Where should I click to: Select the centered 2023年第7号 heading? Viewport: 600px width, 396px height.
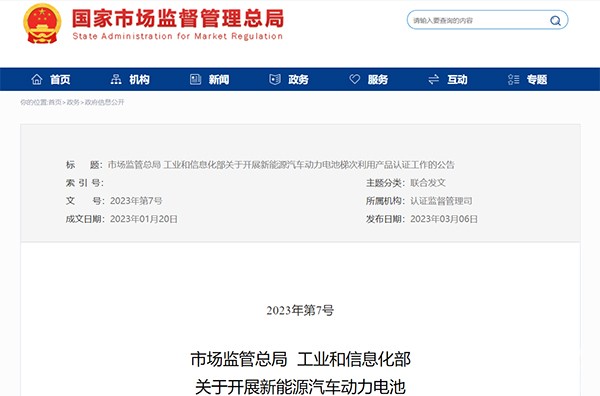[300, 310]
